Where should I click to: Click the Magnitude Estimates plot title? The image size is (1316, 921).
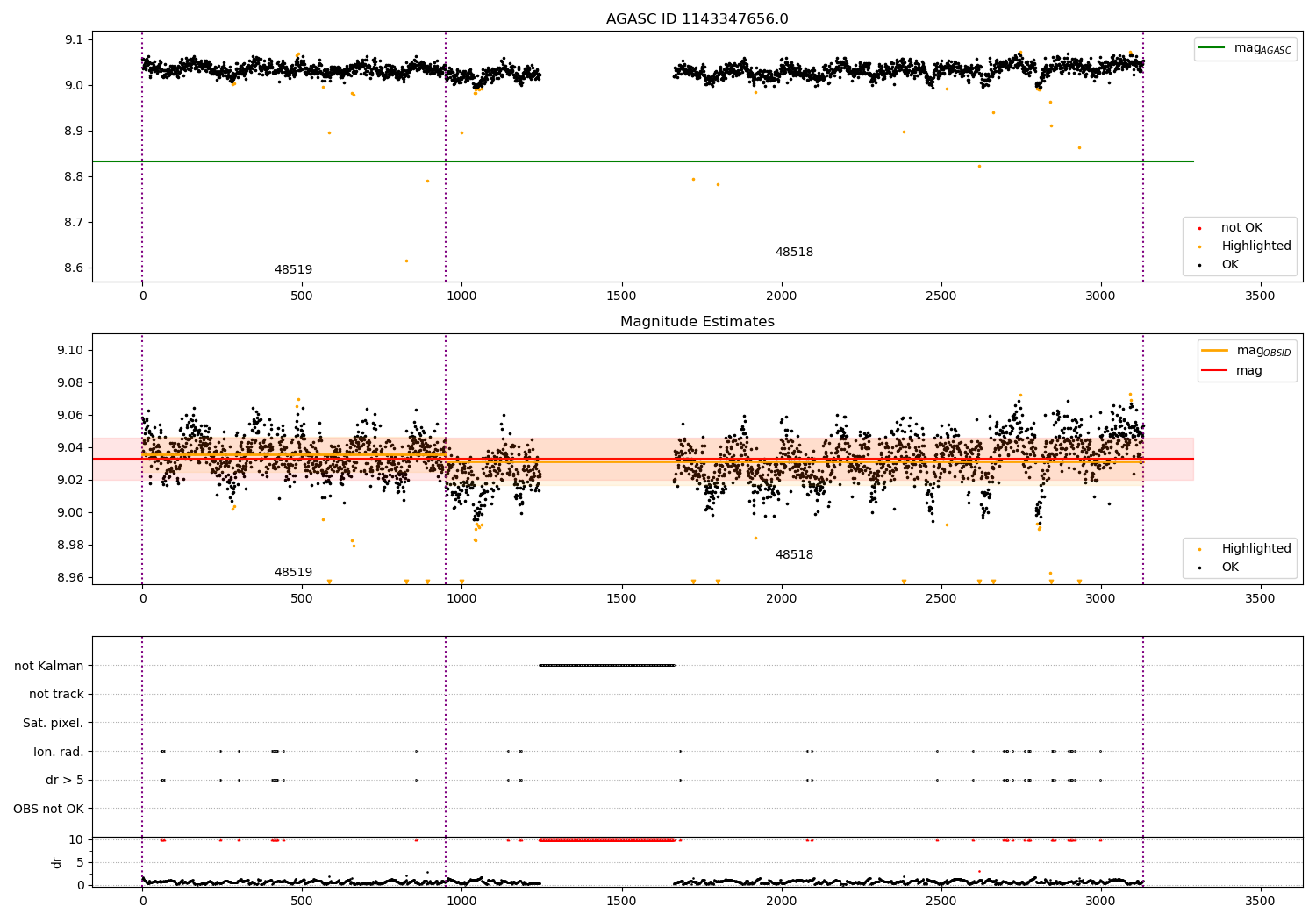tap(697, 322)
